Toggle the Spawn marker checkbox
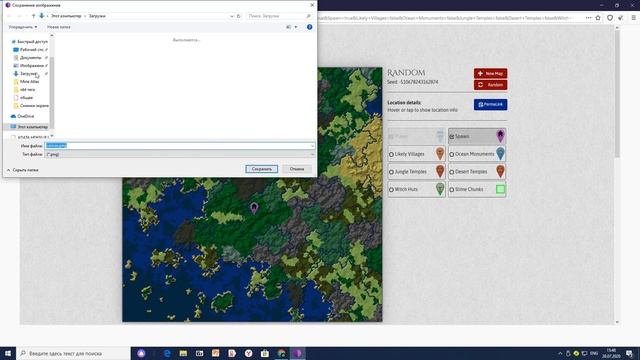 452,137
